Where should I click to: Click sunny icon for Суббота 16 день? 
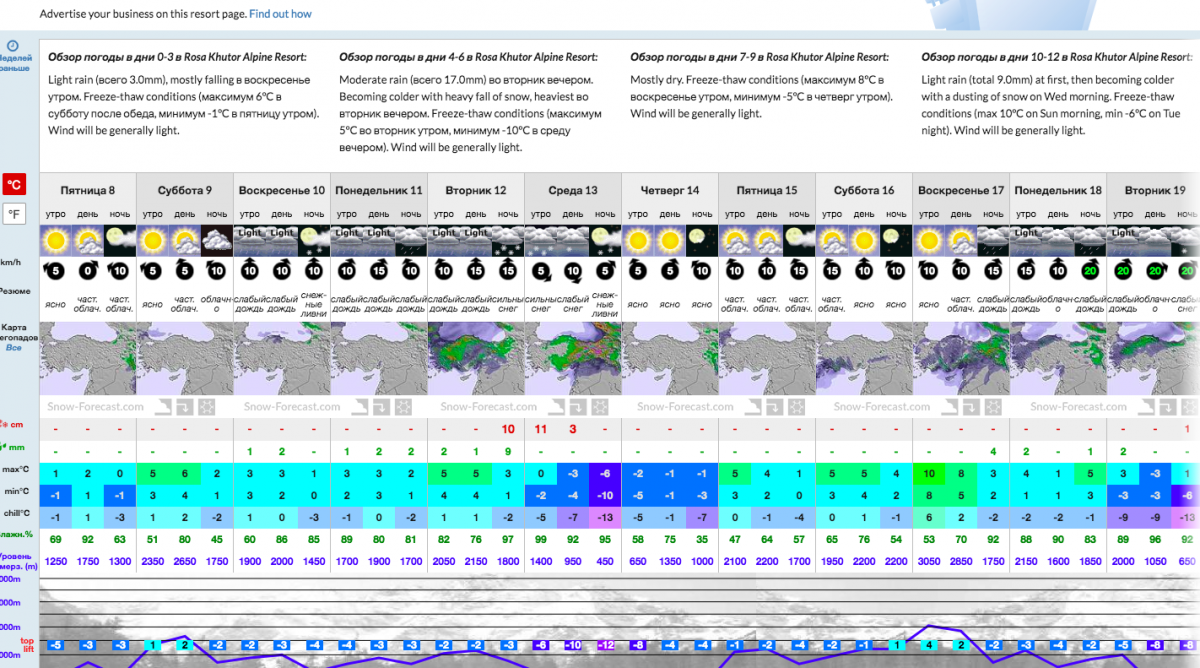864,240
